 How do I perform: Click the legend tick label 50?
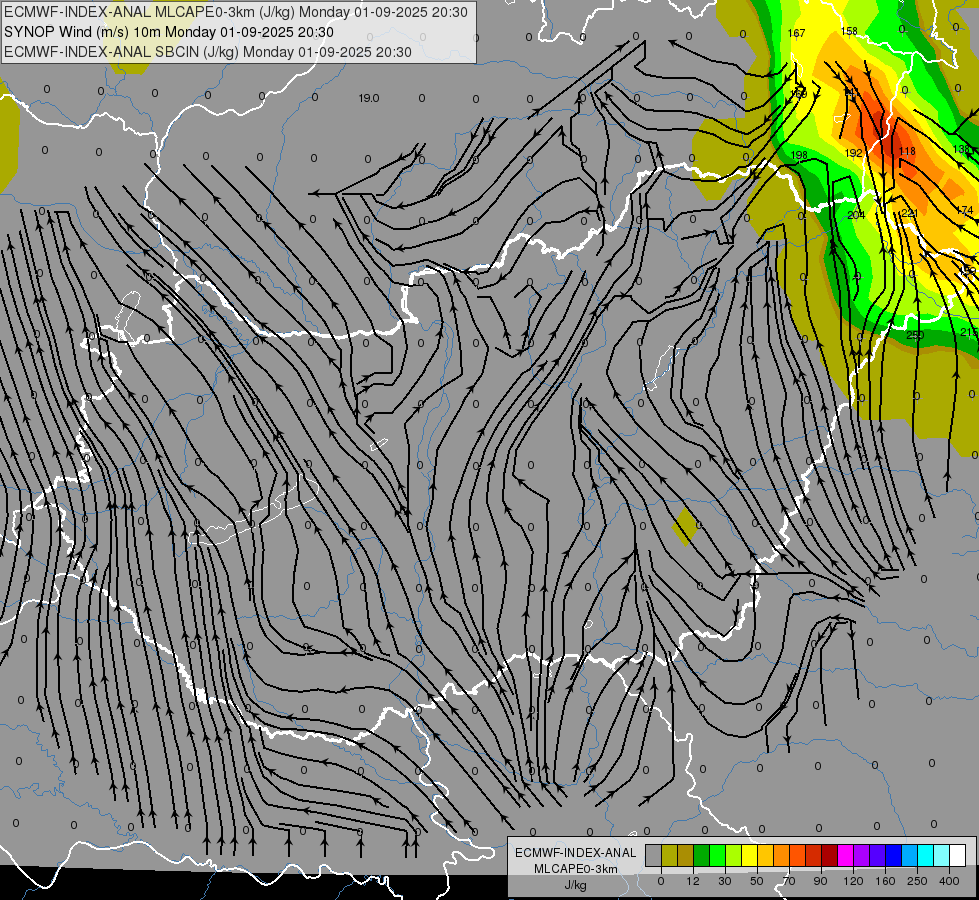[757, 881]
